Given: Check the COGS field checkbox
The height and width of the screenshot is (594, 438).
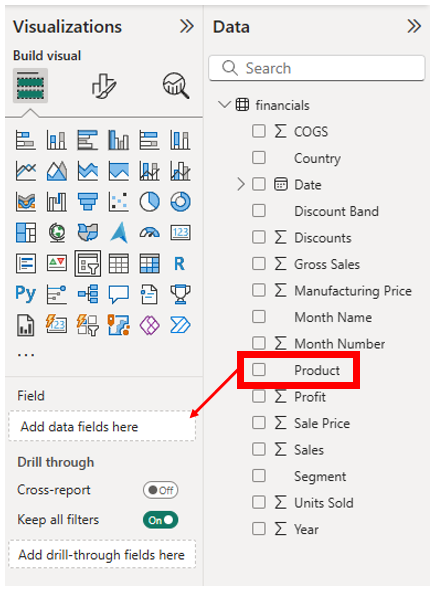Looking at the screenshot, I should tap(259, 131).
